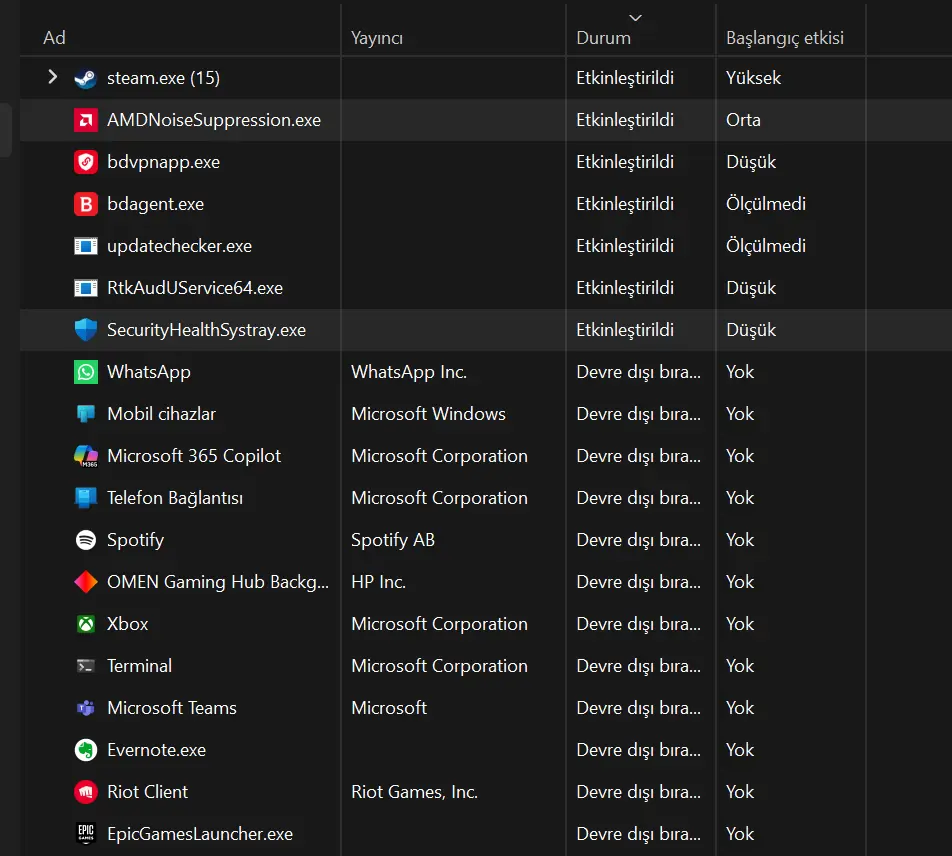Select the Evernote.exe name text

[157, 750]
